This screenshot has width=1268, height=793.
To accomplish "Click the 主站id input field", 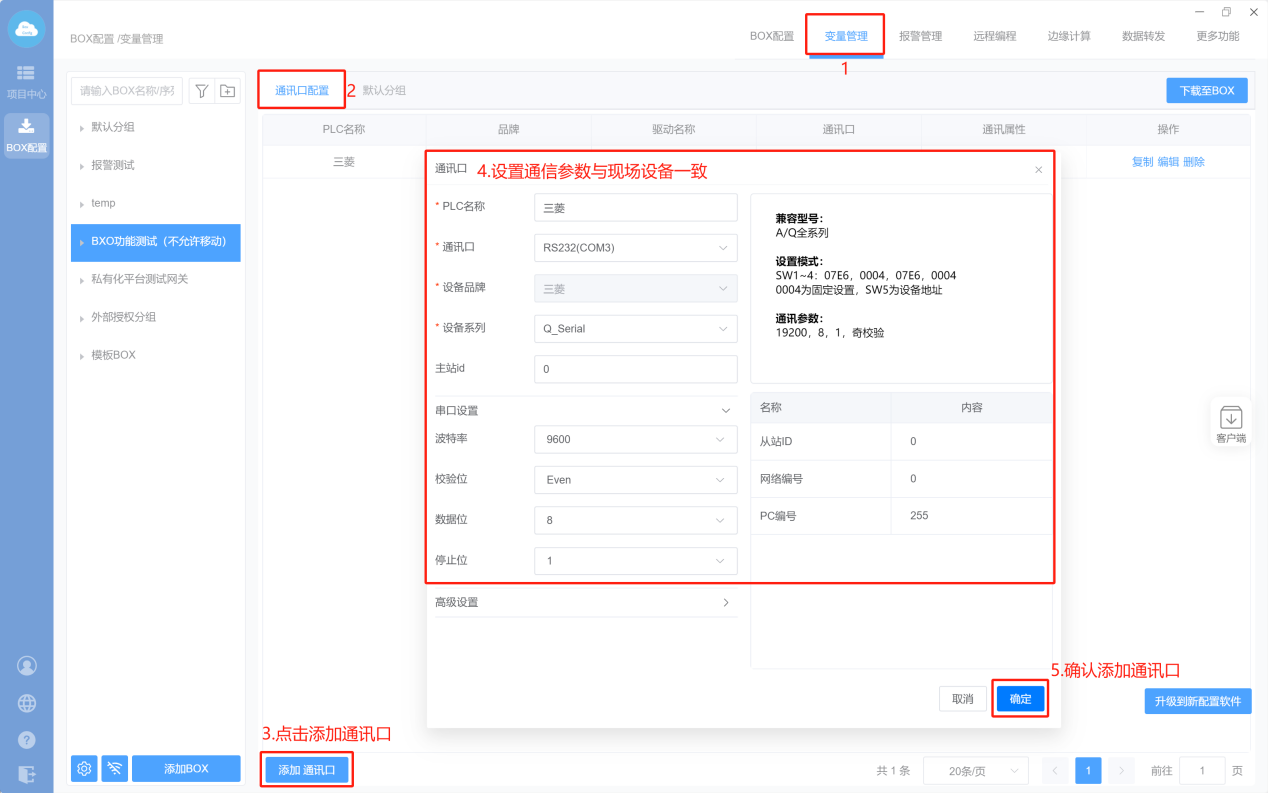I will (x=635, y=369).
